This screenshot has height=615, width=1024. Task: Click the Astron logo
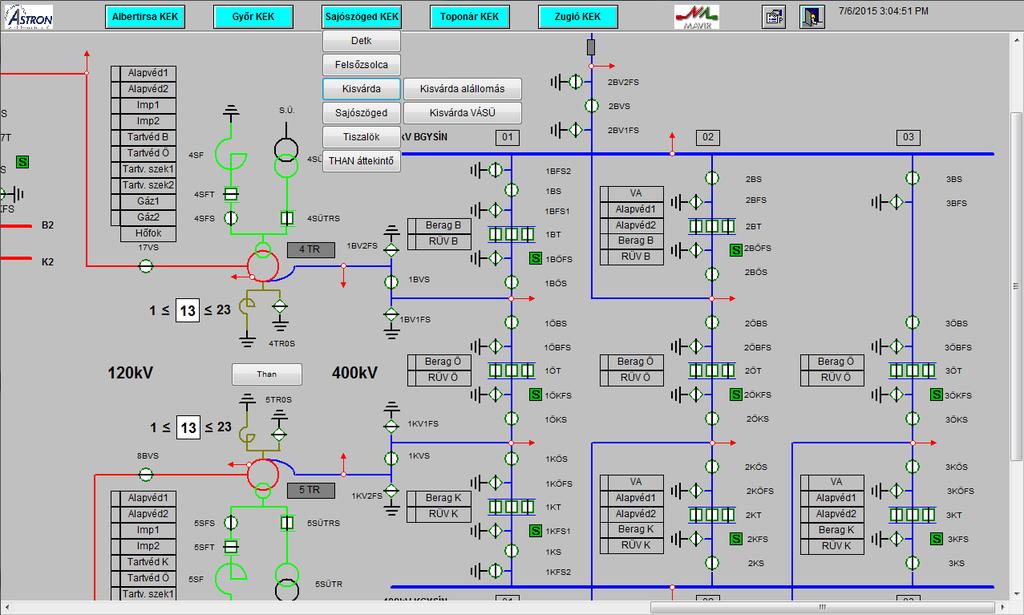(x=29, y=16)
